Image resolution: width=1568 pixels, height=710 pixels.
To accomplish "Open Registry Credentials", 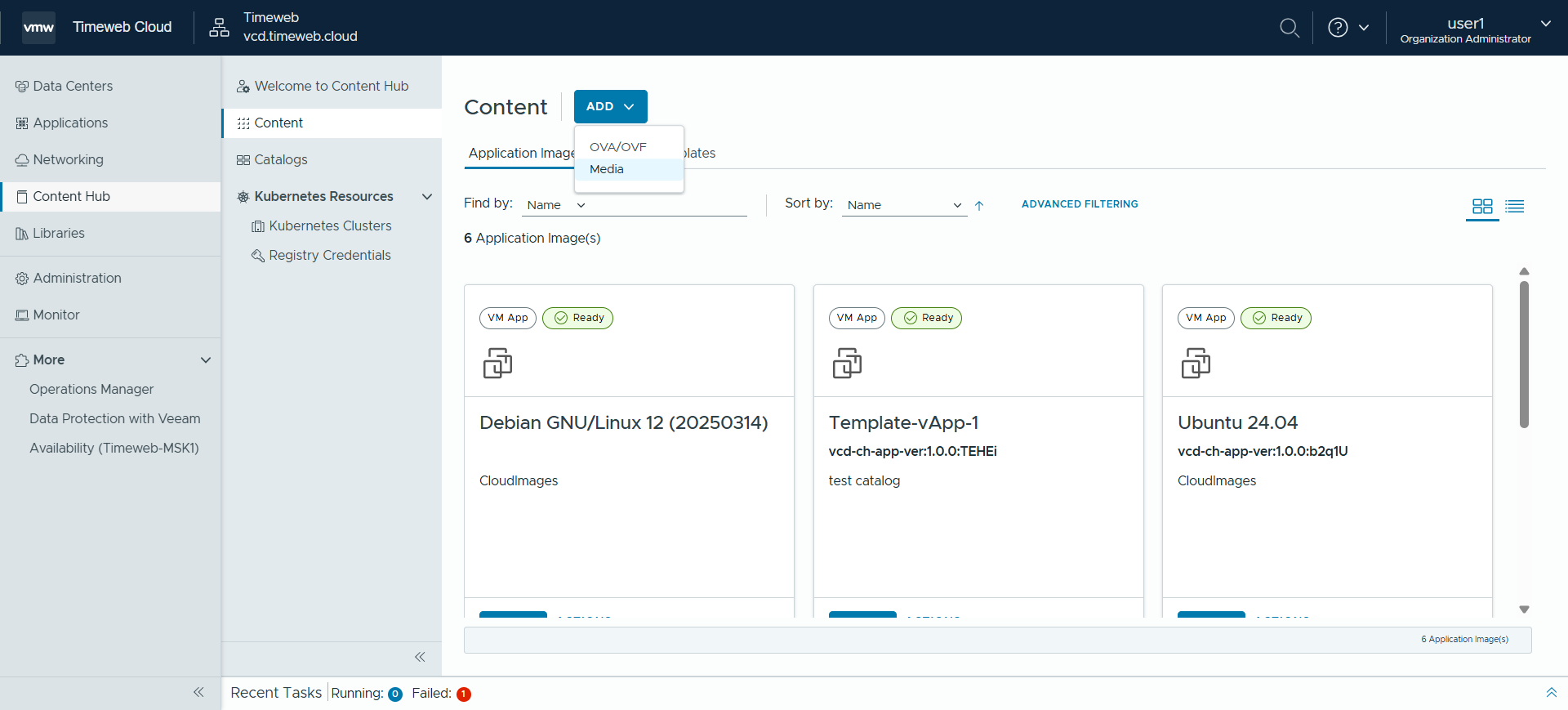I will (332, 256).
